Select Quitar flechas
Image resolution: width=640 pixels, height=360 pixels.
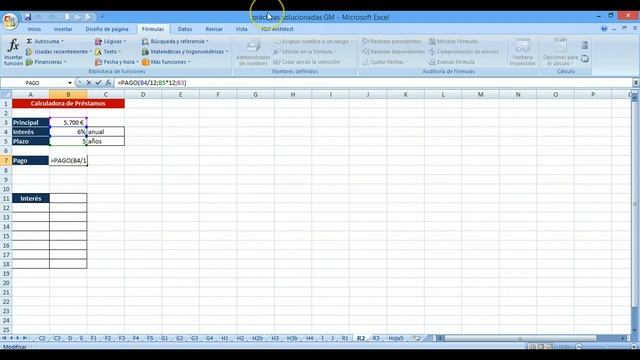385,62
